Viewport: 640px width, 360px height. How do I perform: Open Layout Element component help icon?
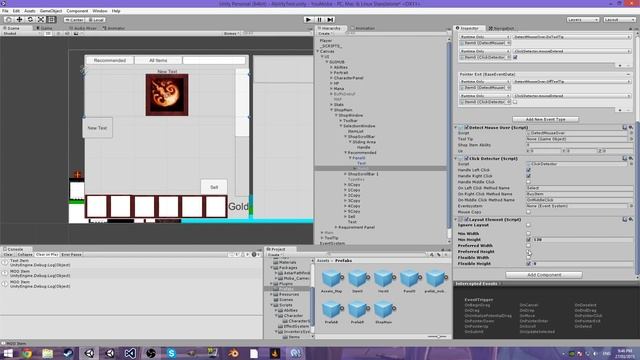click(624, 220)
